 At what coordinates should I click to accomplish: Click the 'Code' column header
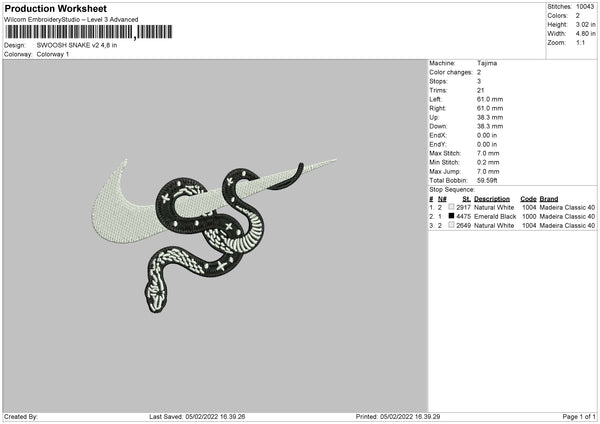pos(528,199)
